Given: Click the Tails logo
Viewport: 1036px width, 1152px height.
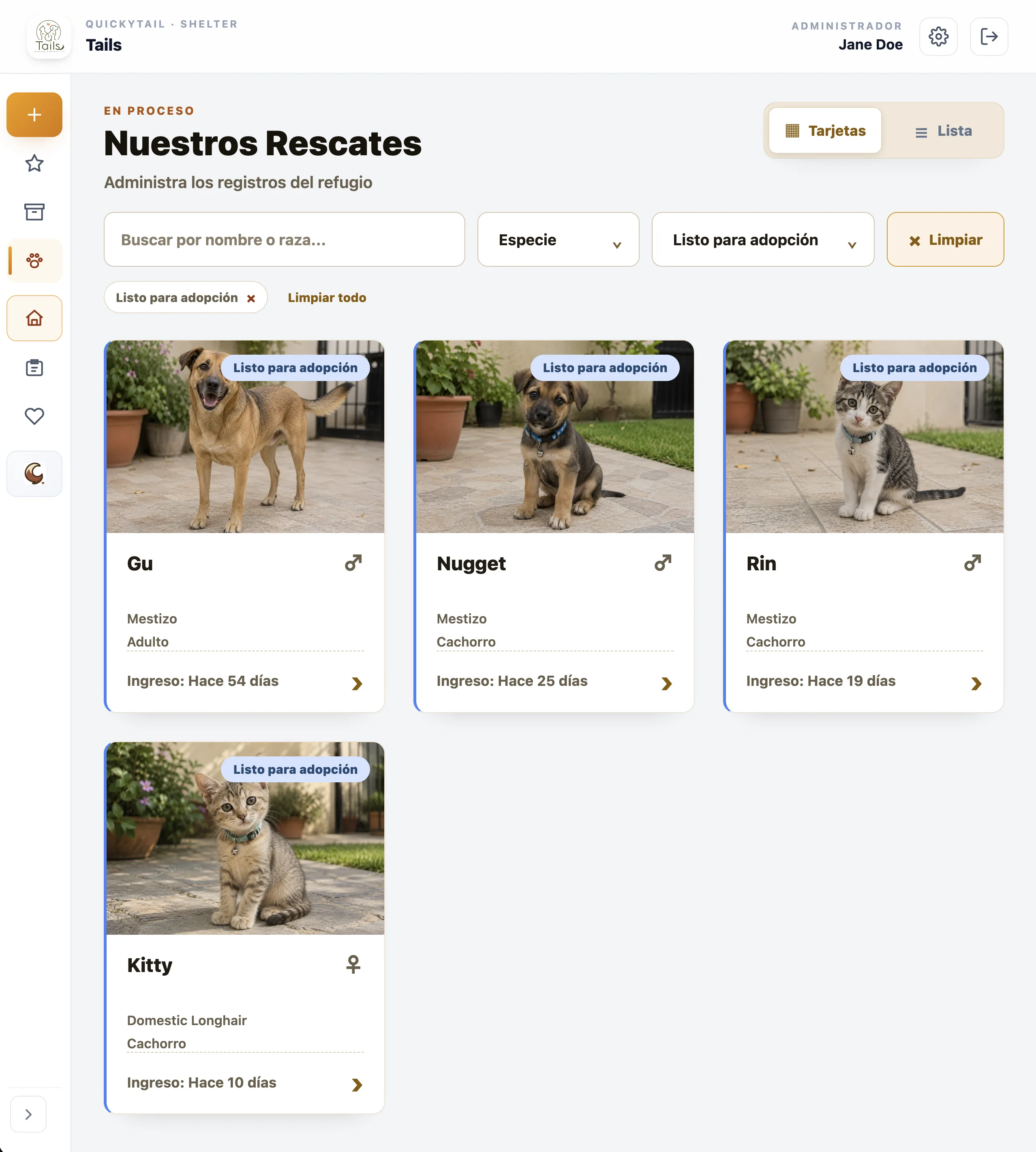Looking at the screenshot, I should pos(49,36).
